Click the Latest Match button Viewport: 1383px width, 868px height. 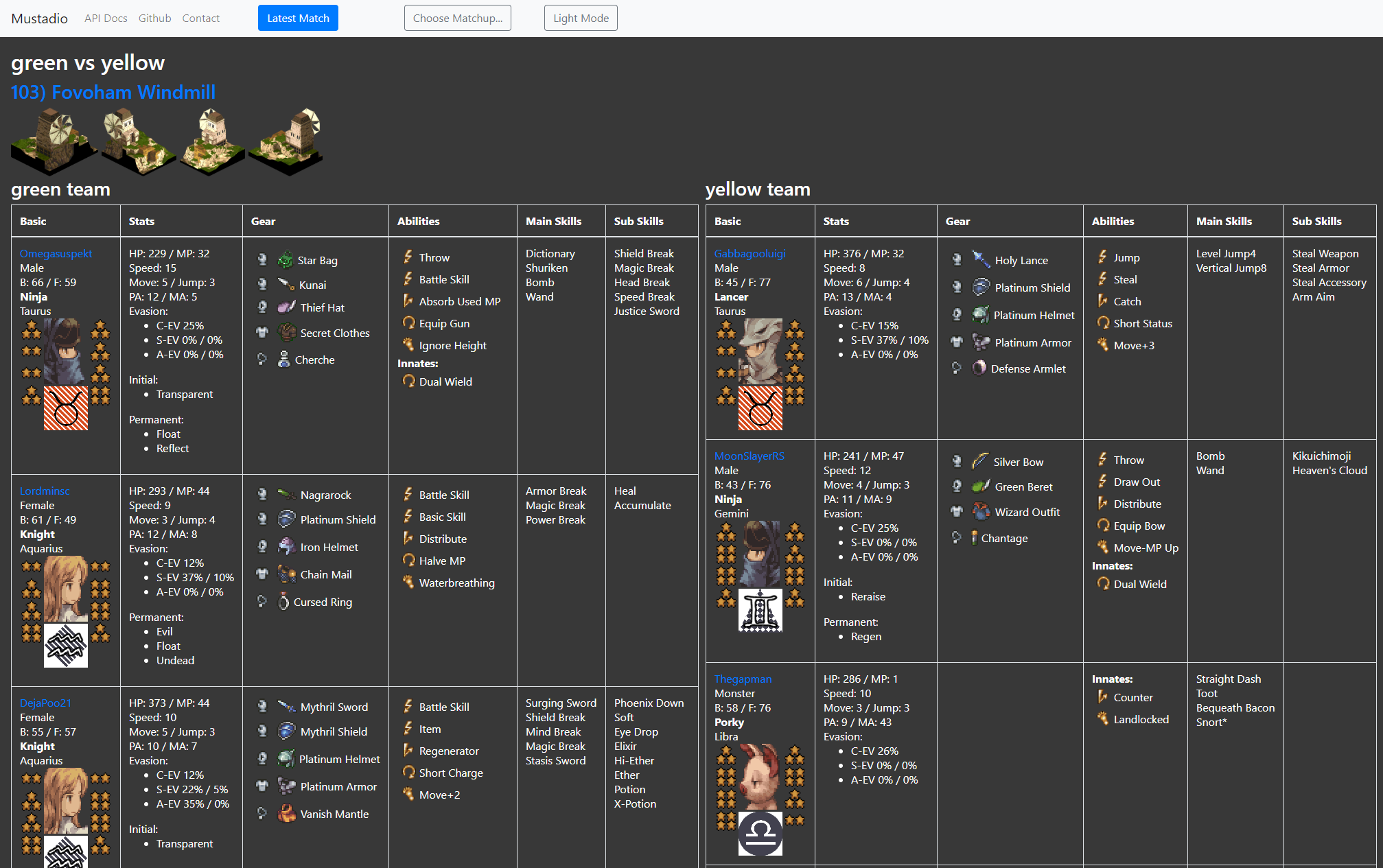[298, 18]
